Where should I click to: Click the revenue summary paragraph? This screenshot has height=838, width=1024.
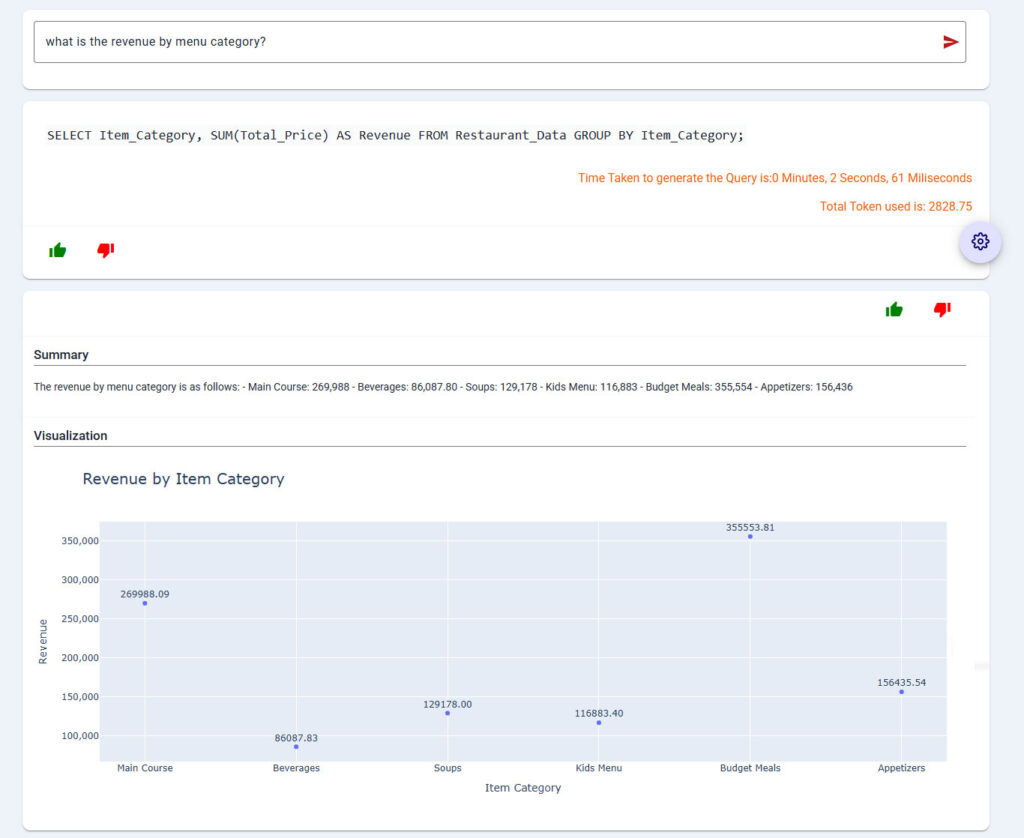coord(443,387)
